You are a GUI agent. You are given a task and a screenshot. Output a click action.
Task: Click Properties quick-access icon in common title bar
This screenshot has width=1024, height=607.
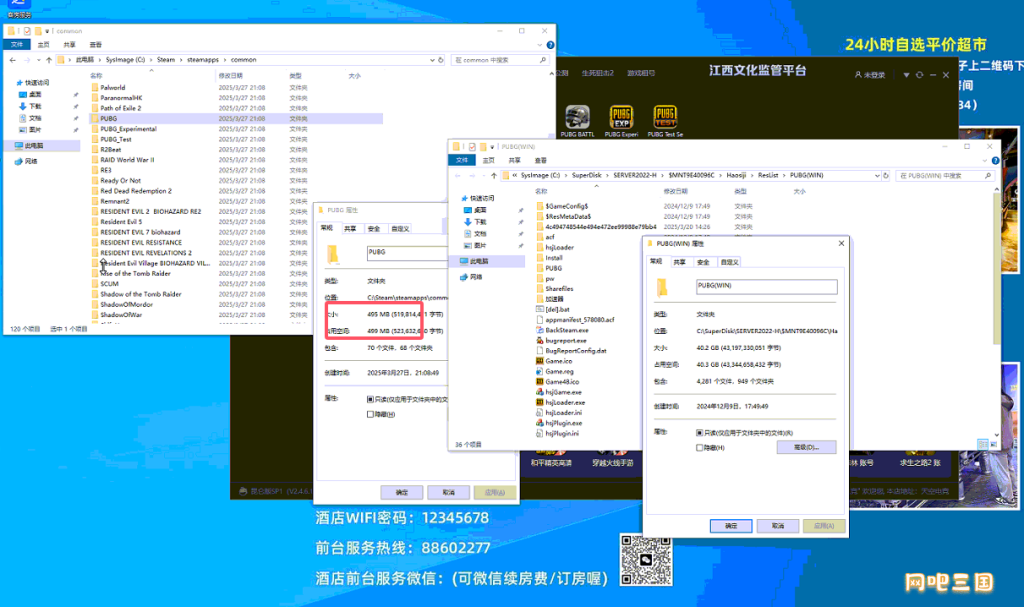click(x=27, y=31)
